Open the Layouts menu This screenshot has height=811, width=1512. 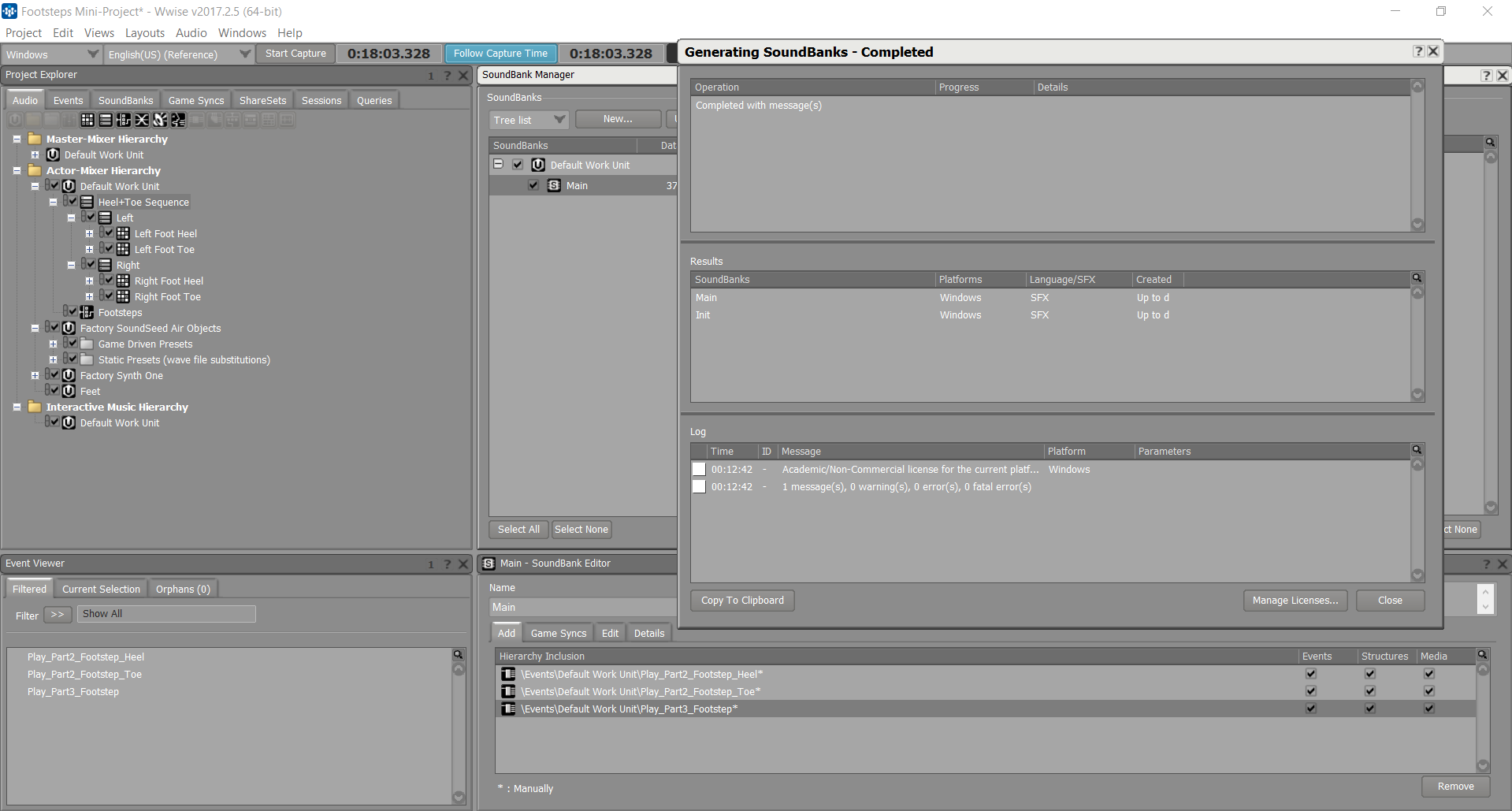click(145, 33)
